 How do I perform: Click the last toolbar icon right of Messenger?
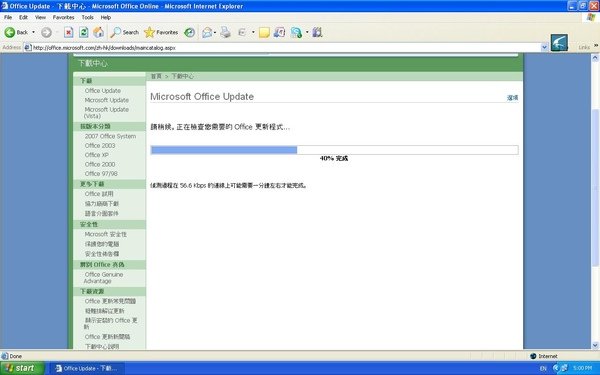317,33
